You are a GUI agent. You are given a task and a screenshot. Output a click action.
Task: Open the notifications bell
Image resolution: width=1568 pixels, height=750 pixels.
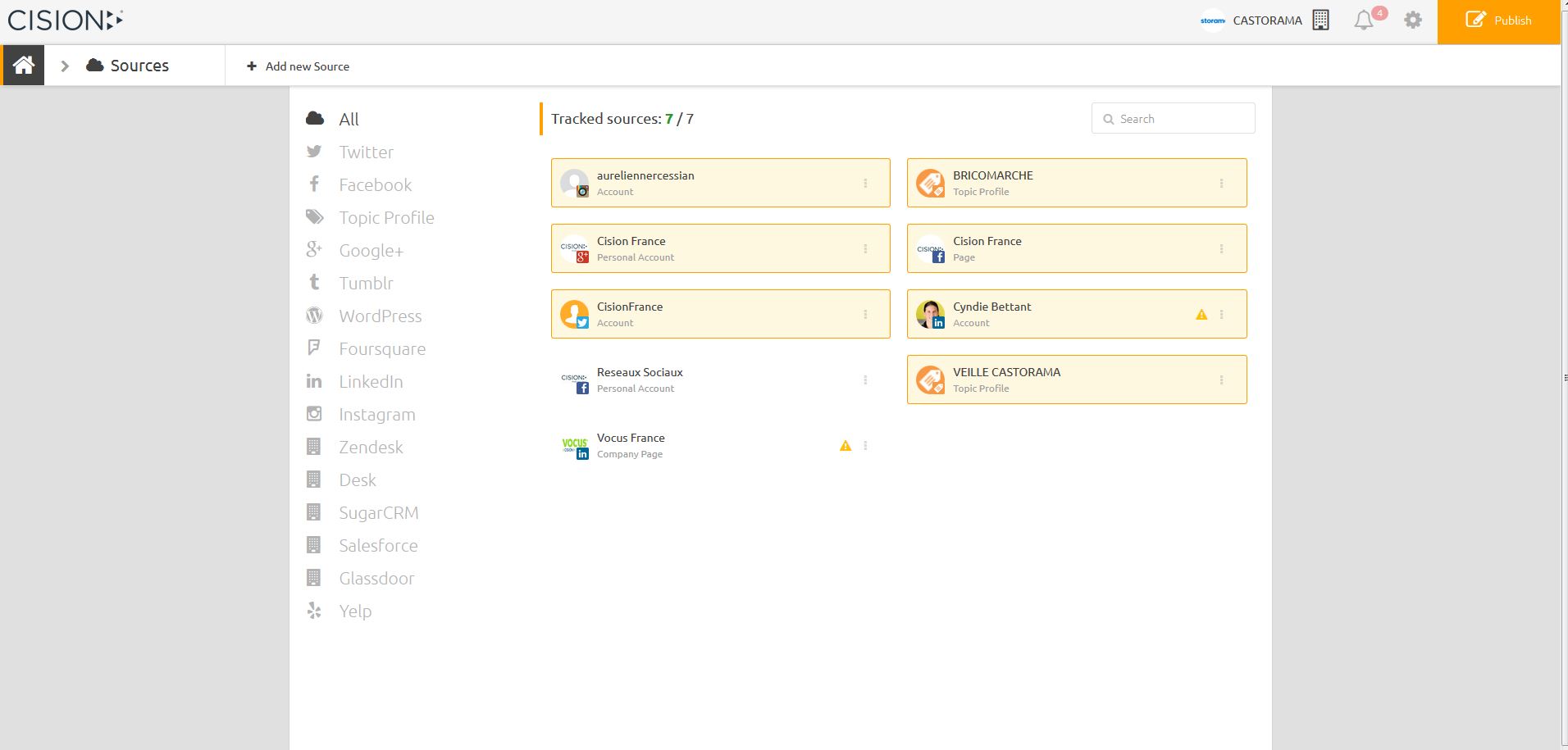1363,20
